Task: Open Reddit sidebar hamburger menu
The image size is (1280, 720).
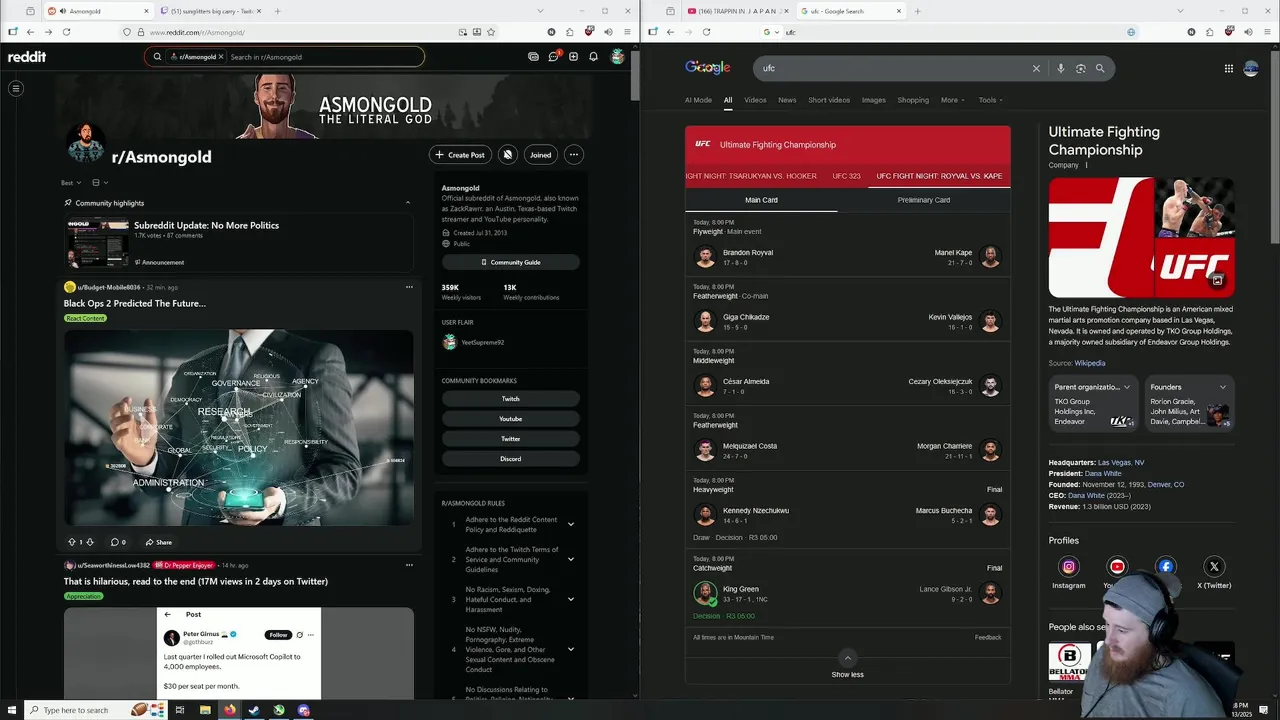Action: (x=16, y=88)
